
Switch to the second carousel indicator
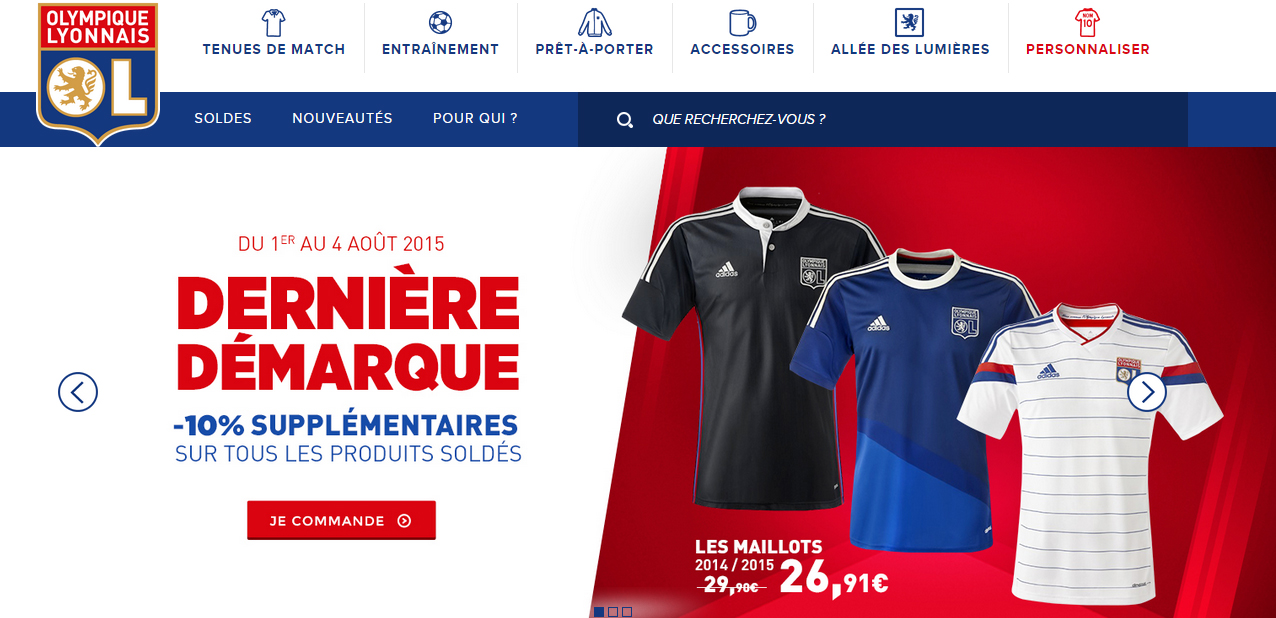point(613,611)
